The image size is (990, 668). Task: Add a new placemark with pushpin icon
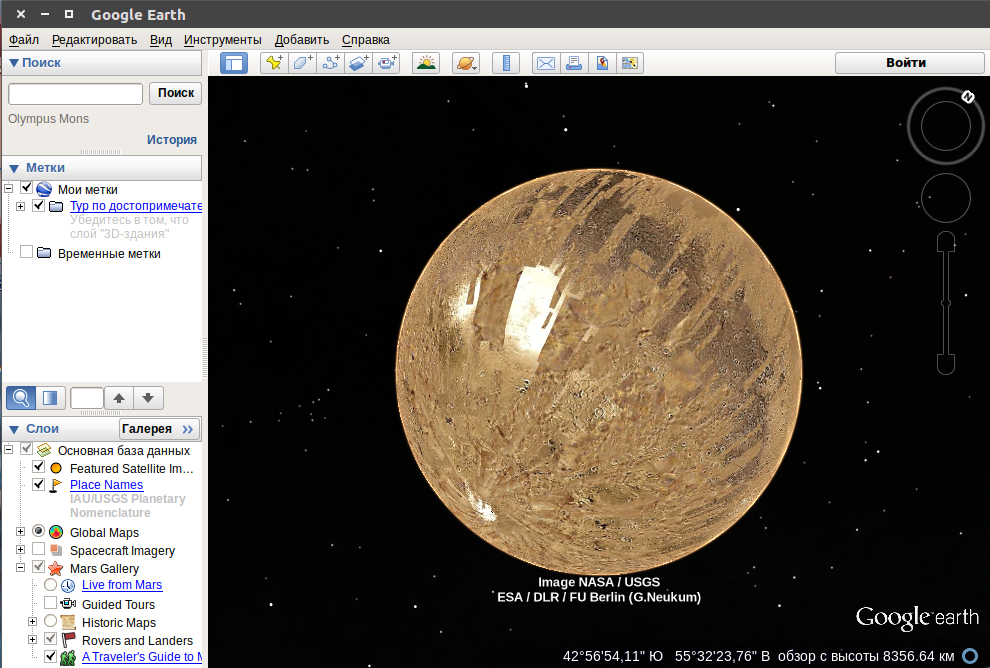pyautogui.click(x=274, y=63)
